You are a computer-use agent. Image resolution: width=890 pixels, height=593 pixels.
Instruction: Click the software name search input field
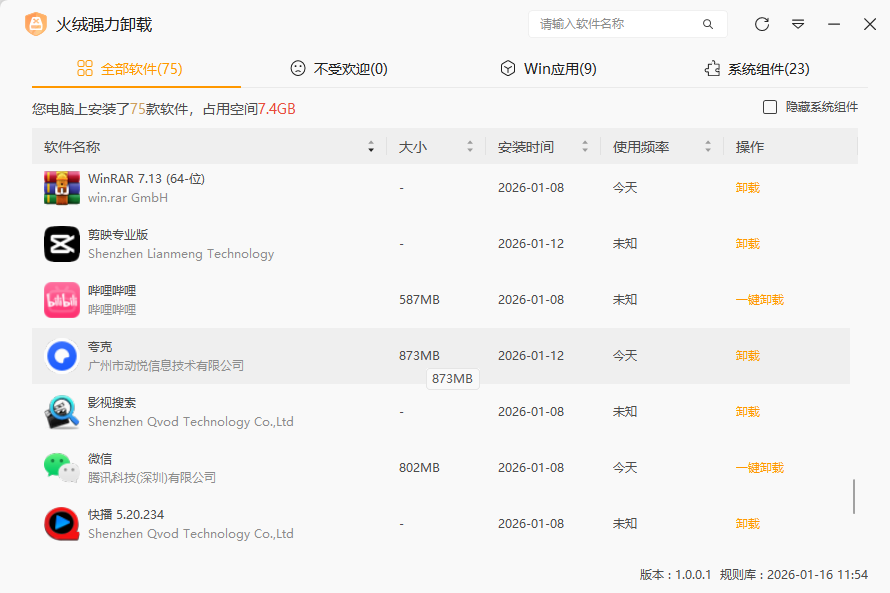pos(615,23)
